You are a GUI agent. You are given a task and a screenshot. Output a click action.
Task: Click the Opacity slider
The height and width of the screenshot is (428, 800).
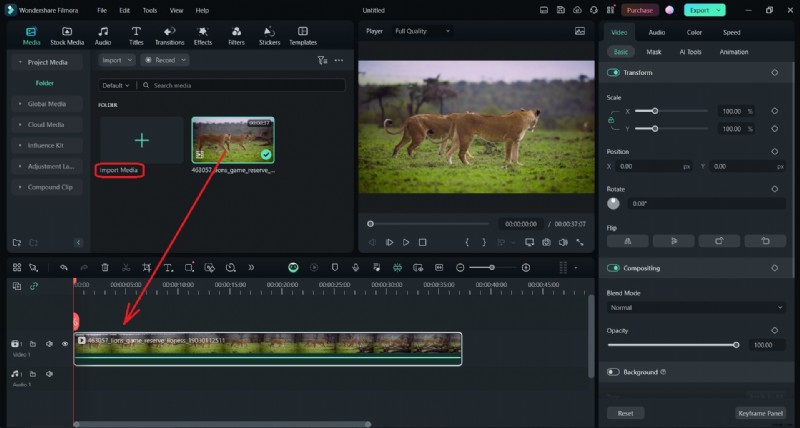(x=672, y=345)
